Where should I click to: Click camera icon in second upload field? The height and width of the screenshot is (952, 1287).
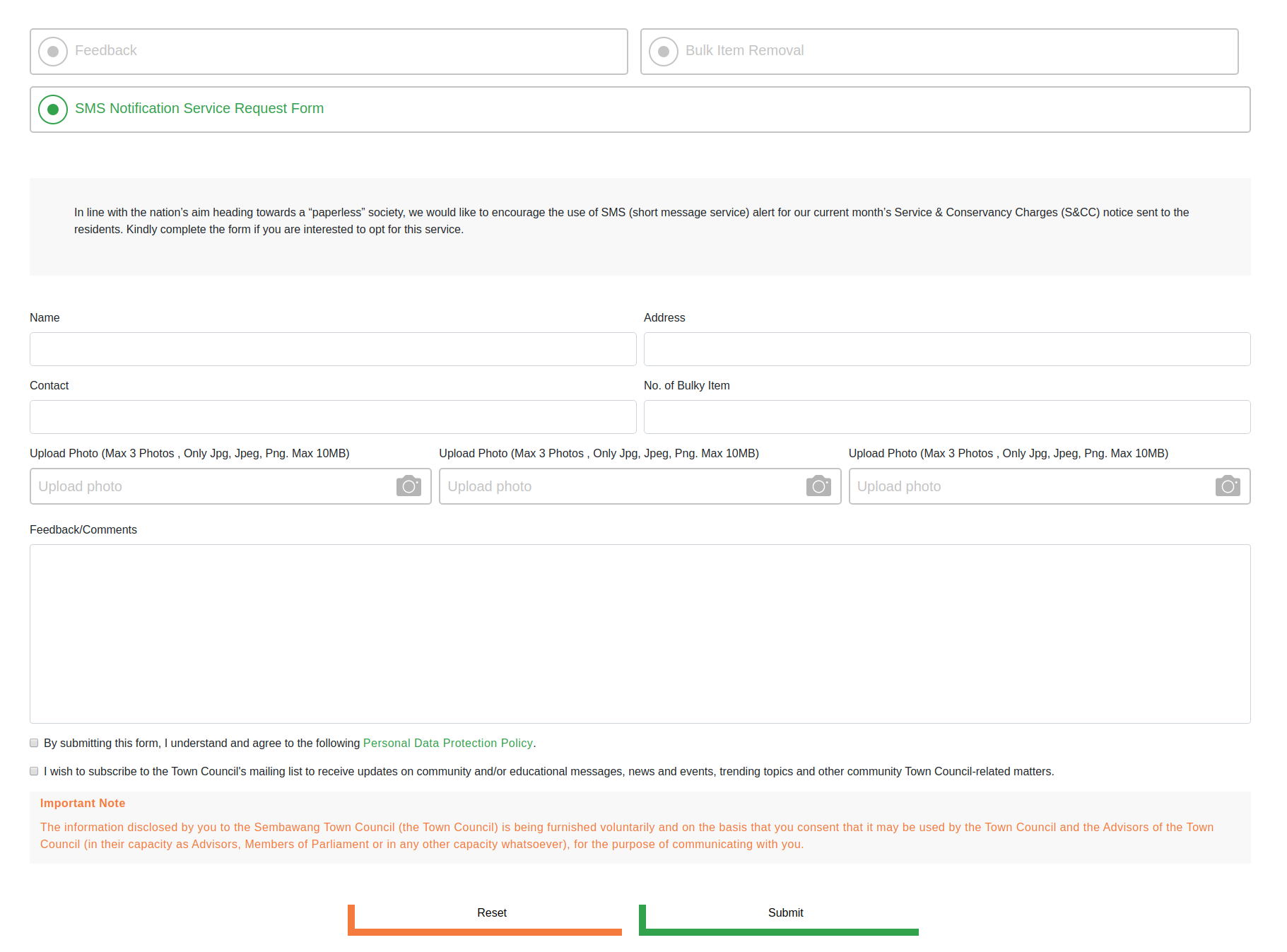pyautogui.click(x=818, y=486)
